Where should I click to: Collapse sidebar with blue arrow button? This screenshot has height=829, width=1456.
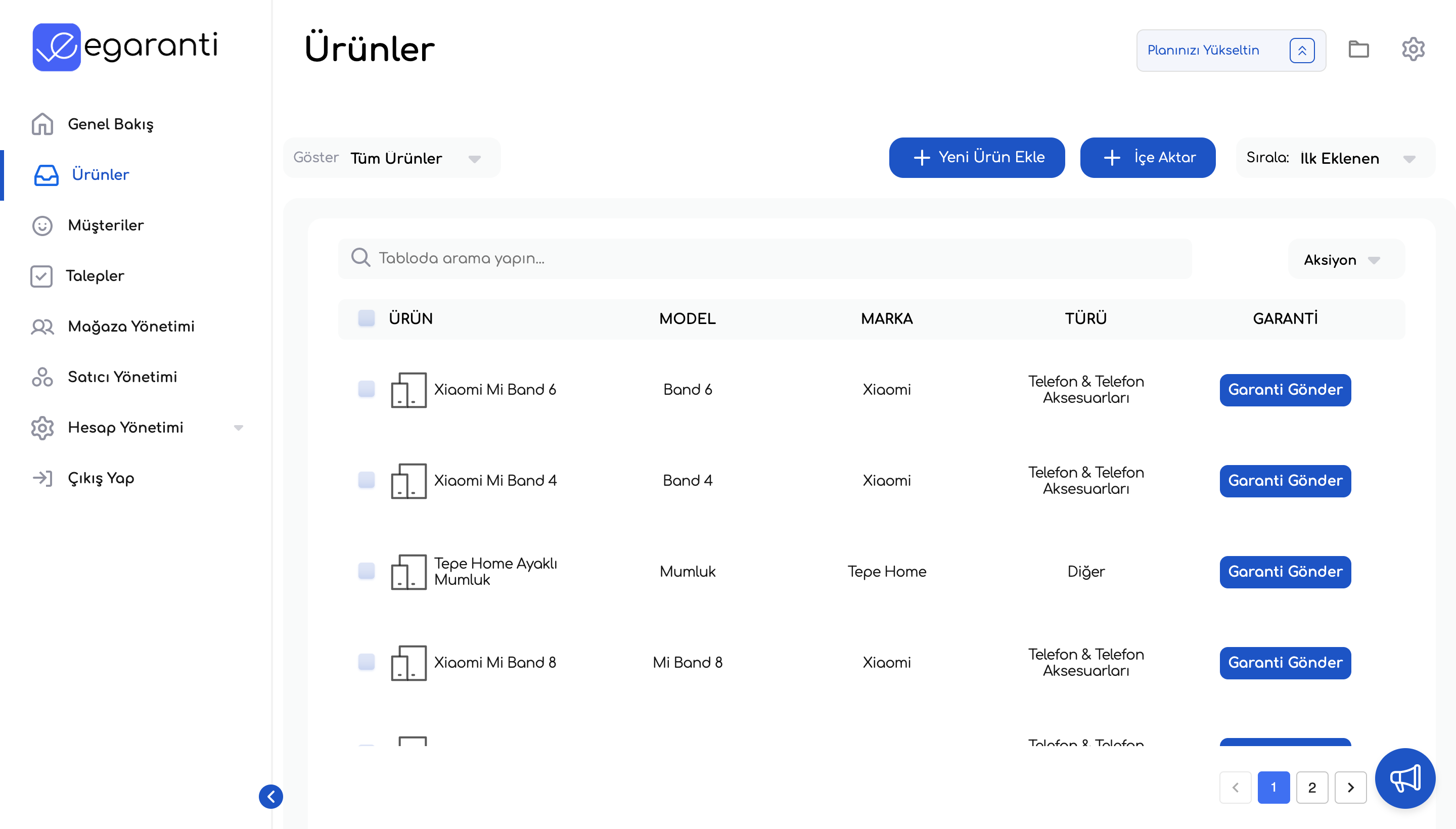271,796
